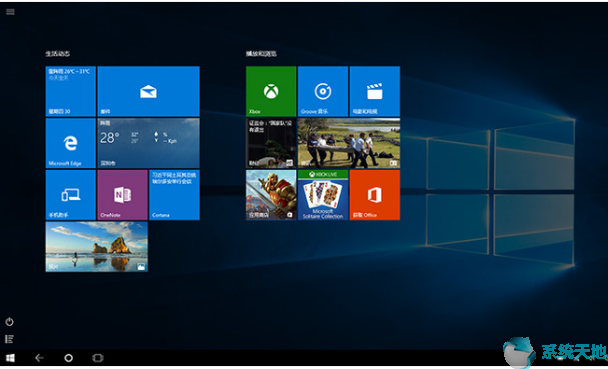
Task: Show the All apps list icon
Action: [10, 339]
